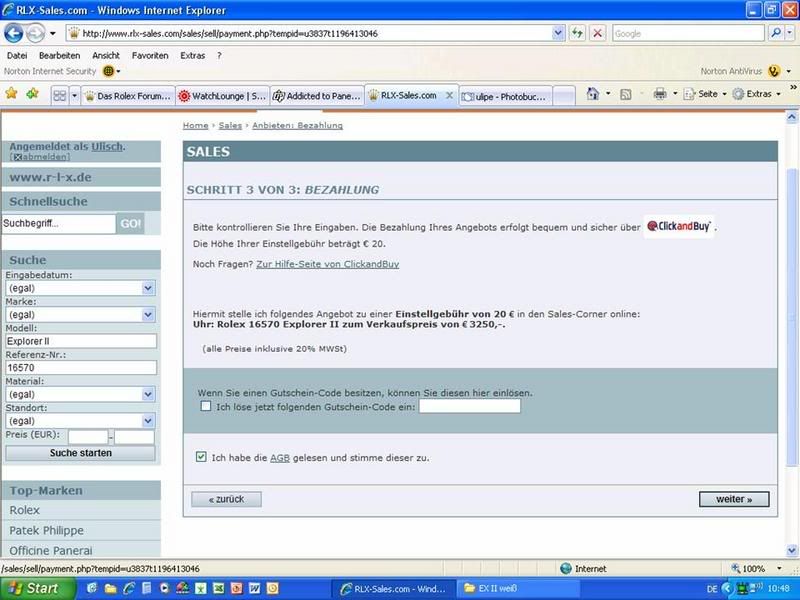Viewport: 800px width, 600px height.
Task: Click the Google search magnifier icon
Action: click(x=776, y=34)
